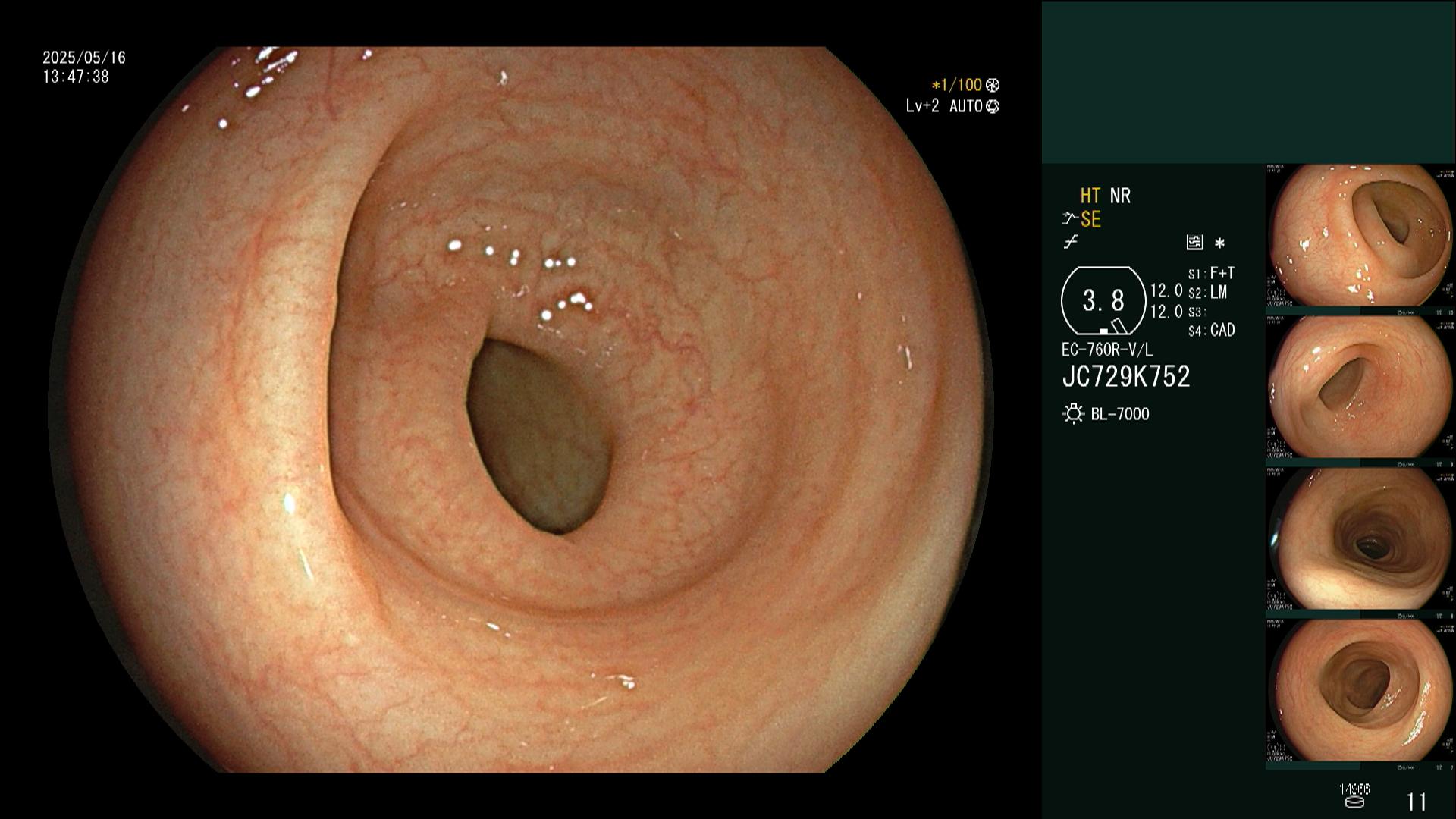
Task: Click the S1: F+T switch assignment
Action: (1212, 273)
